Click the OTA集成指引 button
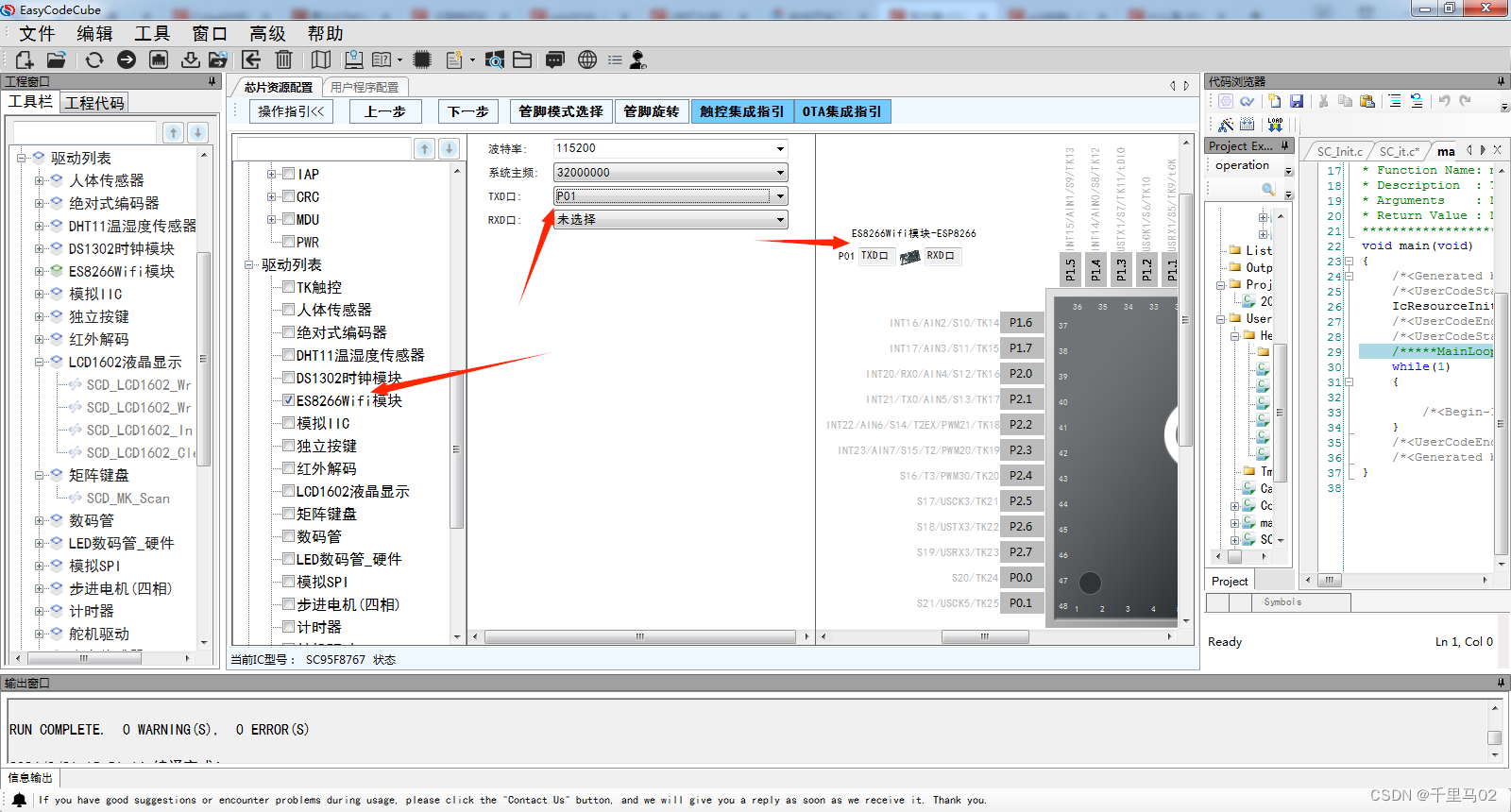This screenshot has height=812, width=1511. click(x=842, y=111)
